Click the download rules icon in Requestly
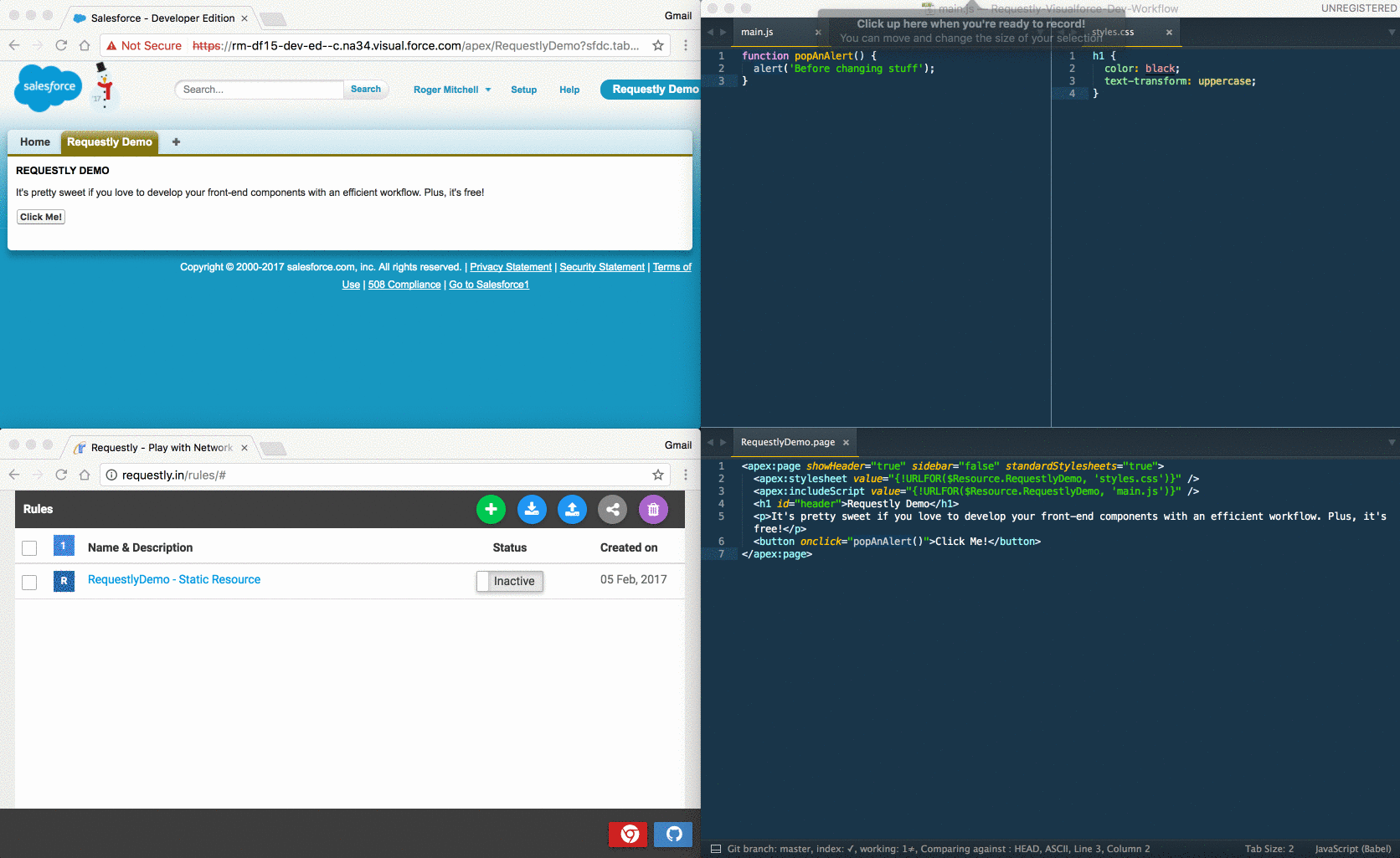Viewport: 1400px width, 858px height. point(532,509)
